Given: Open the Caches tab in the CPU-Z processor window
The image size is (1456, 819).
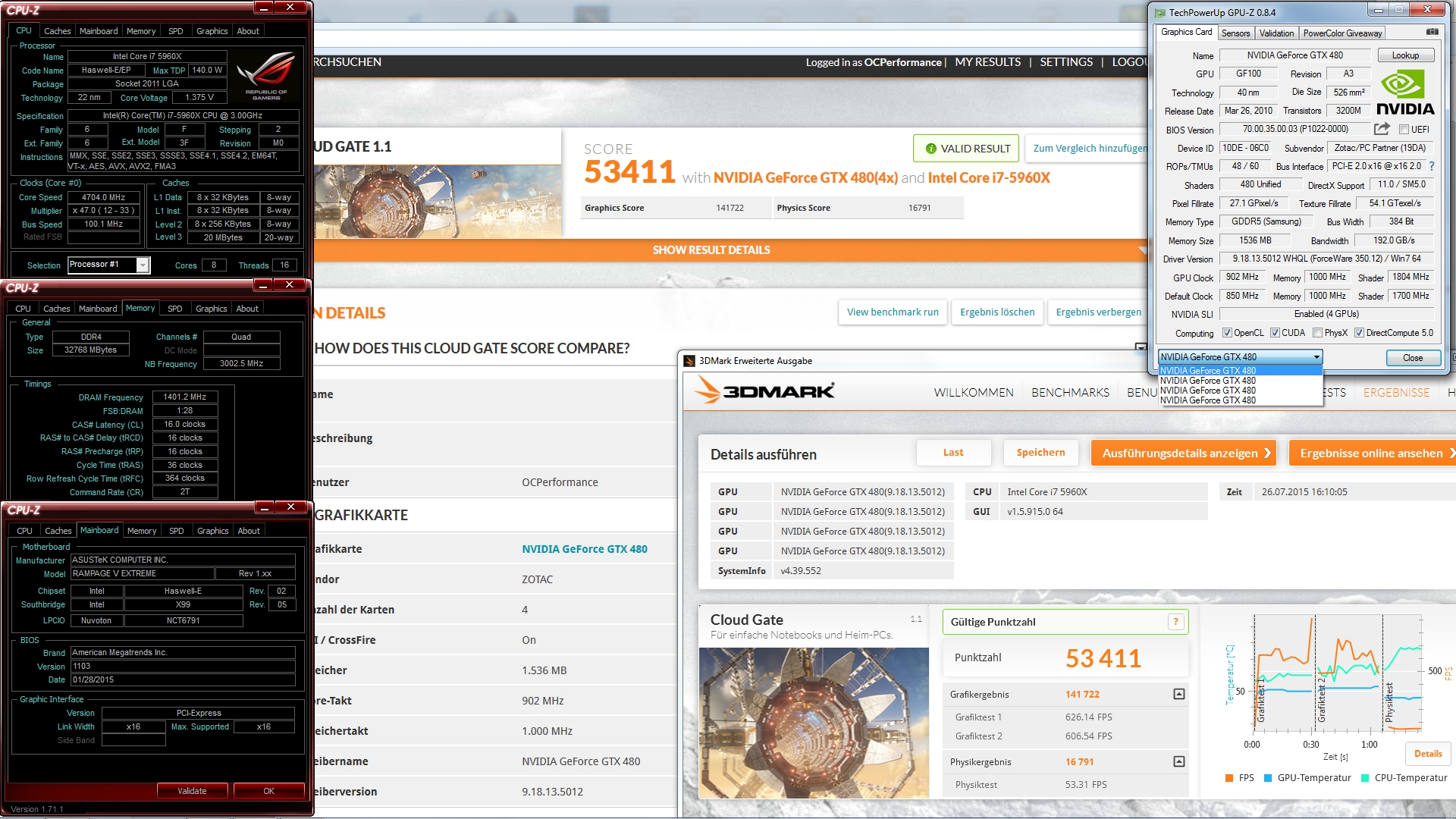Looking at the screenshot, I should pos(58,31).
